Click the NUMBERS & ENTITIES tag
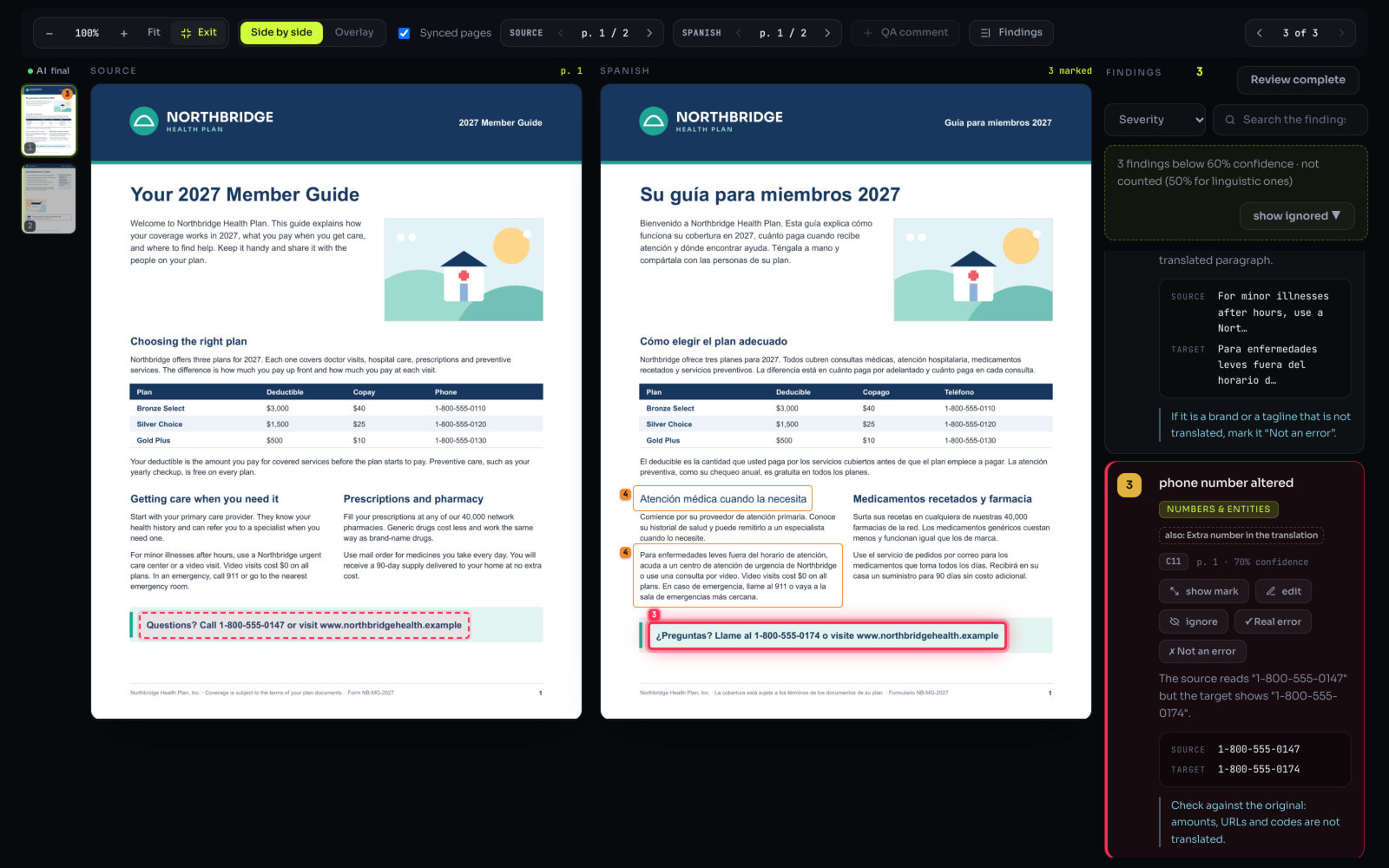This screenshot has height=868, width=1389. [x=1218, y=510]
